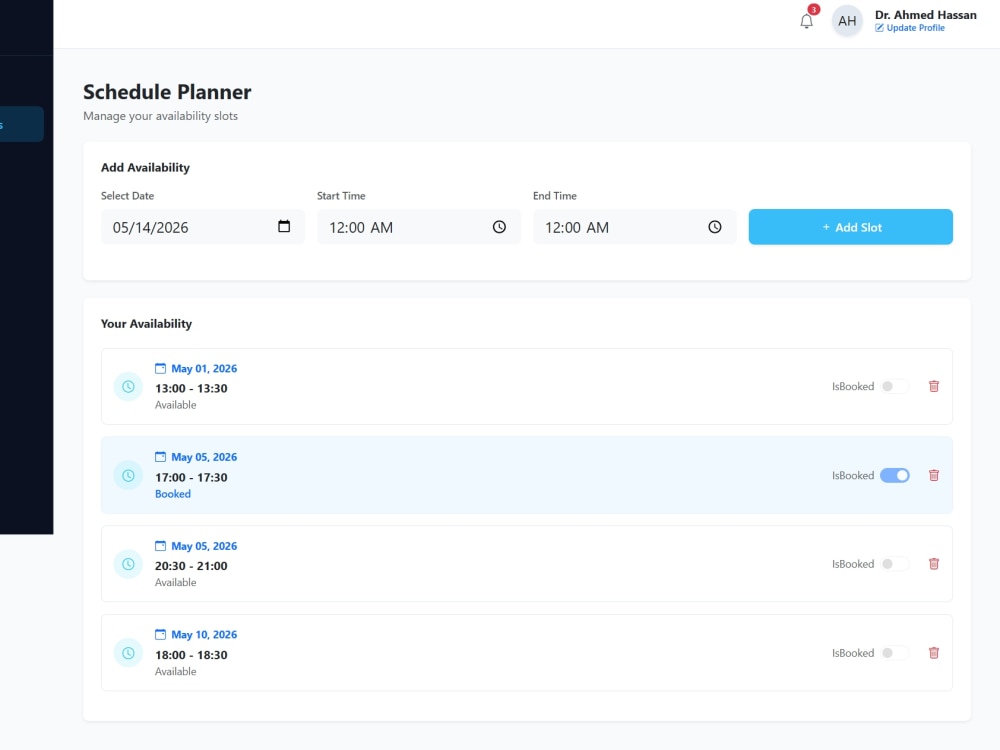Open the calendar picker in Select Date
This screenshot has height=750, width=1000.
(x=284, y=226)
